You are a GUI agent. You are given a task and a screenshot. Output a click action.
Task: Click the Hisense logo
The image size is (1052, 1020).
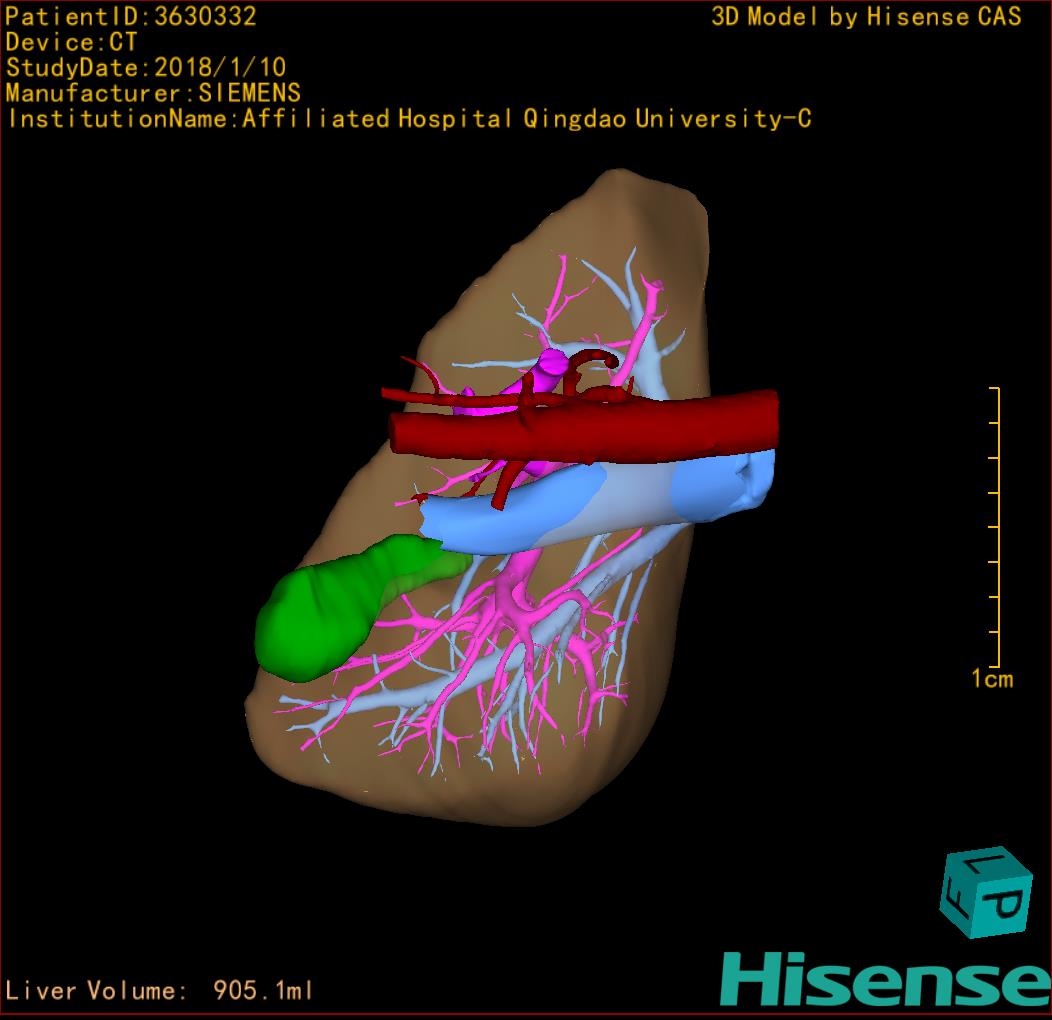pos(886,979)
